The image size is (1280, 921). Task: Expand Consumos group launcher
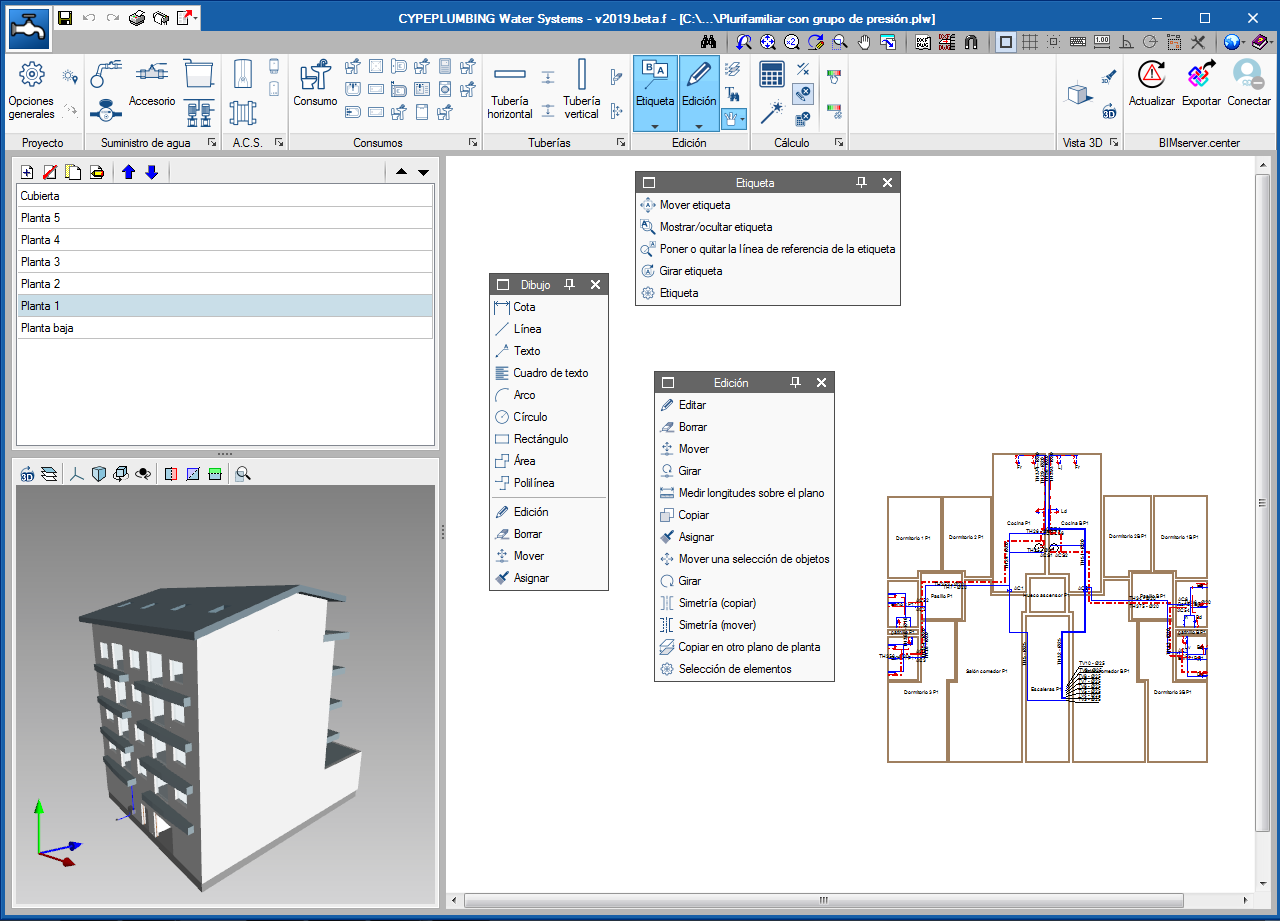[x=472, y=143]
